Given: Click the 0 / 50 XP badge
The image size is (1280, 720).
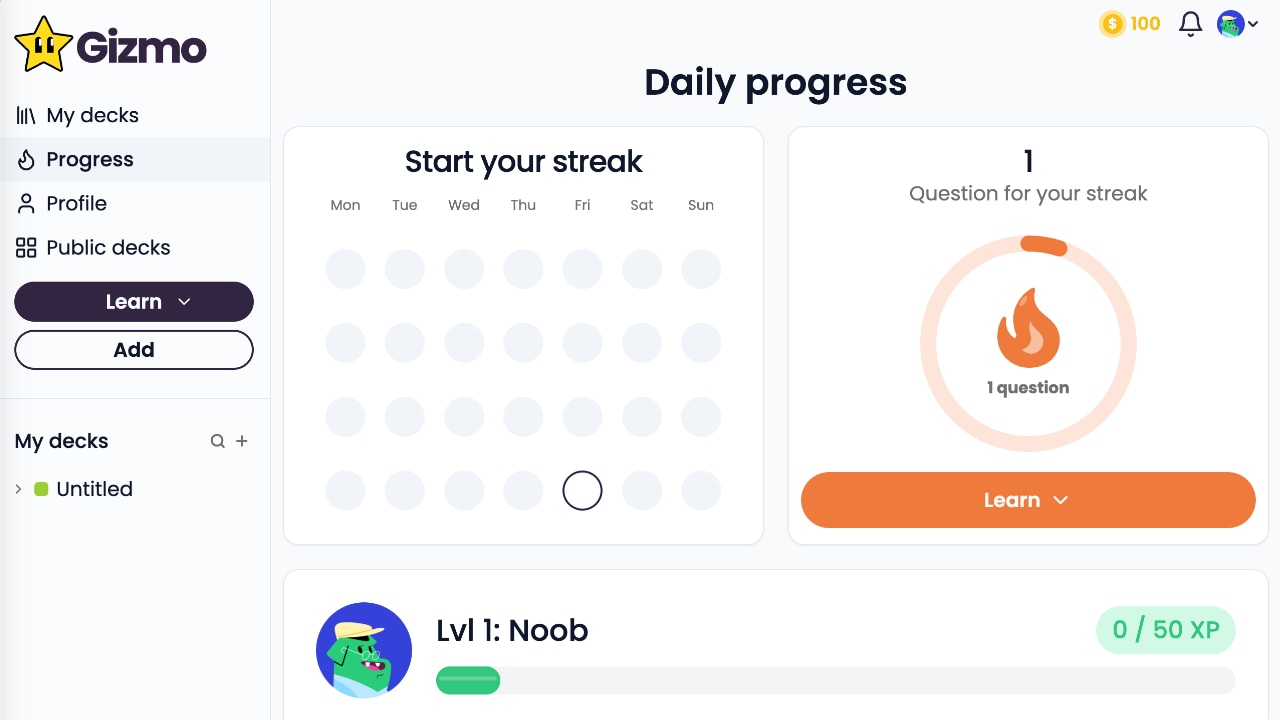Looking at the screenshot, I should 1165,630.
